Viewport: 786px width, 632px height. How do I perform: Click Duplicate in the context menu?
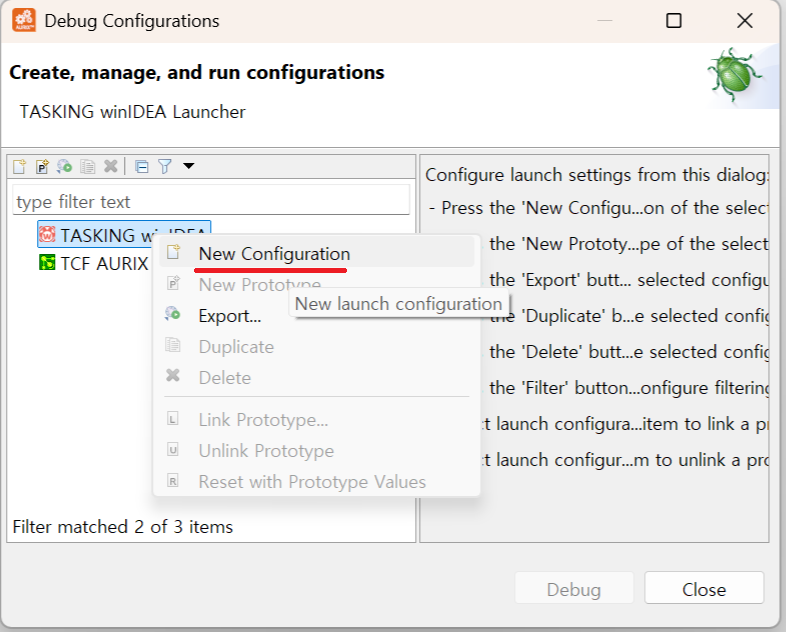click(236, 347)
